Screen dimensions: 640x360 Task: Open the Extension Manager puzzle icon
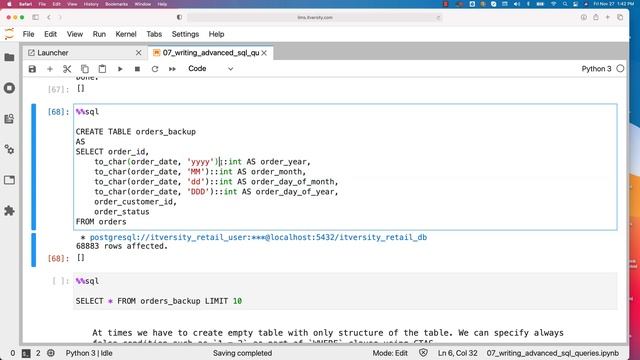(x=9, y=211)
